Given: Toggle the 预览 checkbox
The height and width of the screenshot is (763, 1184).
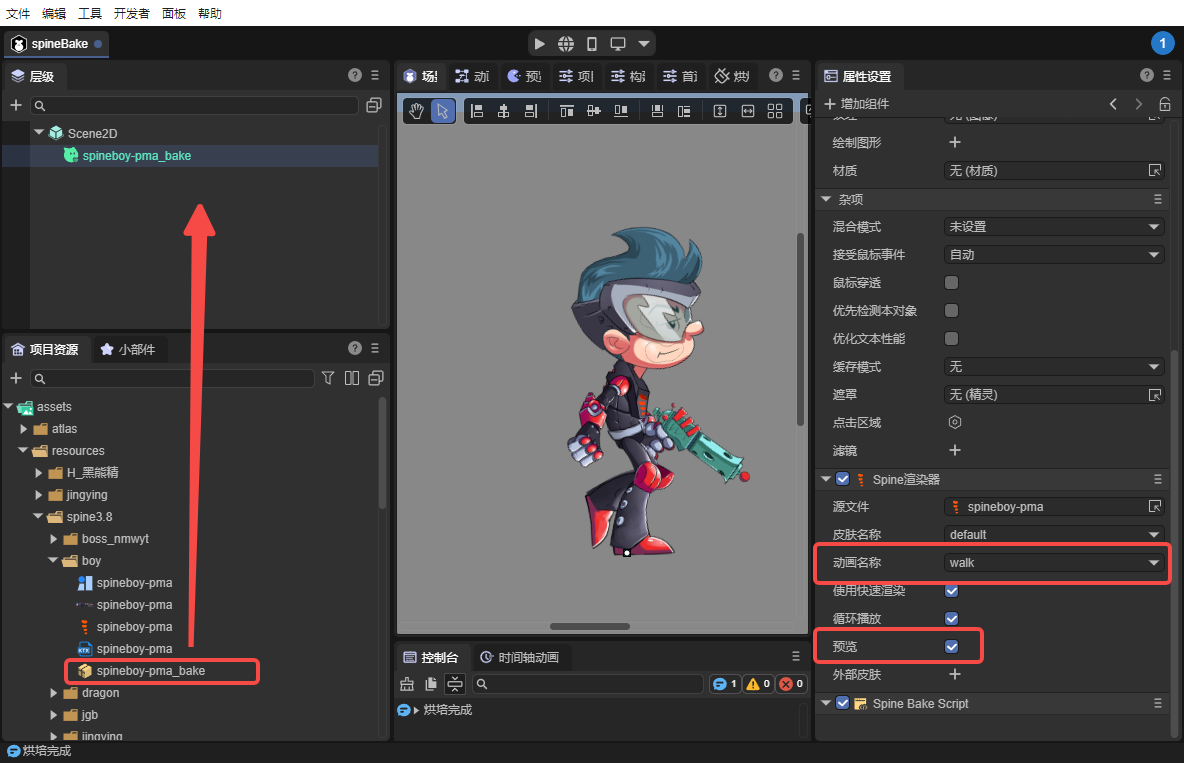Looking at the screenshot, I should point(952,647).
